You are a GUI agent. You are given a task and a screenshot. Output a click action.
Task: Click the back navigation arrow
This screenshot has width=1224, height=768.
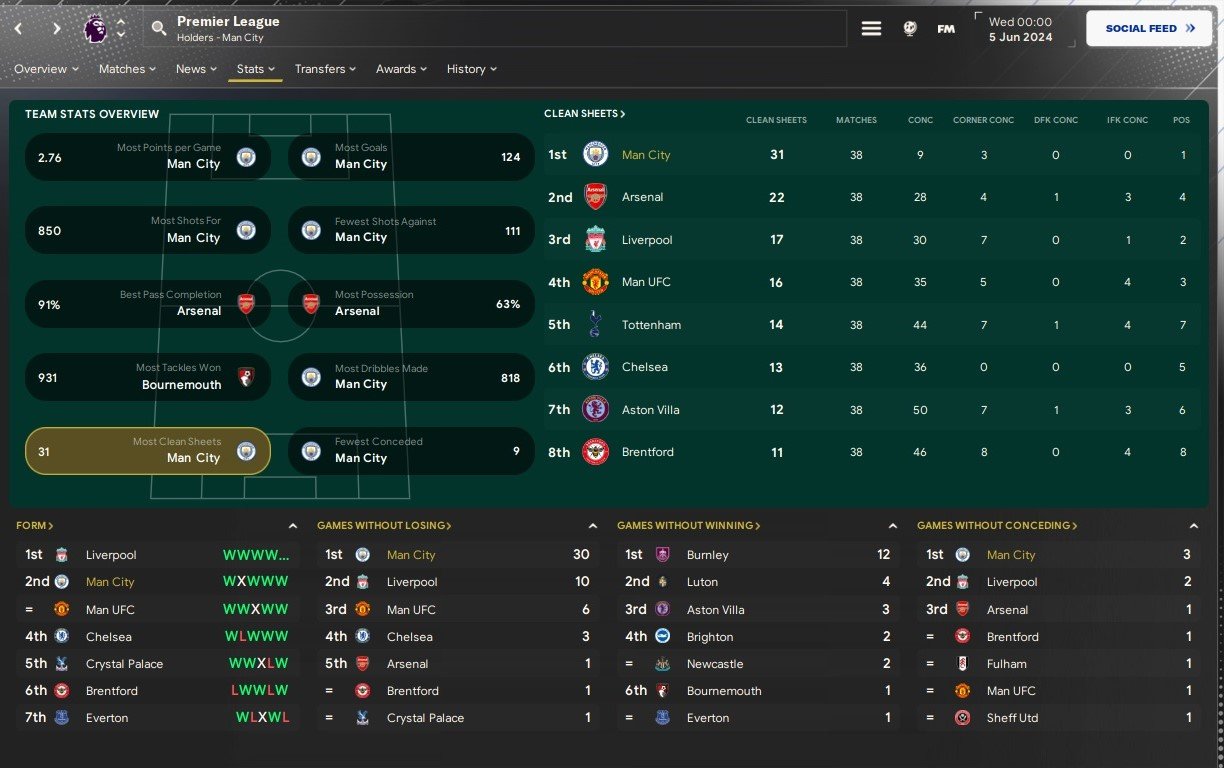pyautogui.click(x=18, y=29)
